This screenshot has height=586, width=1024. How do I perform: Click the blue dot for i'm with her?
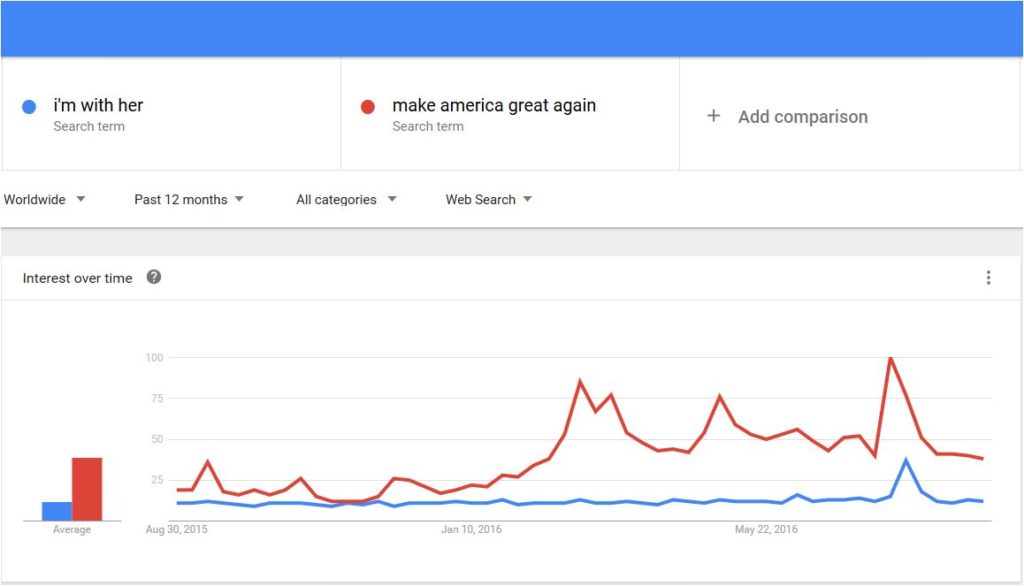[29, 106]
